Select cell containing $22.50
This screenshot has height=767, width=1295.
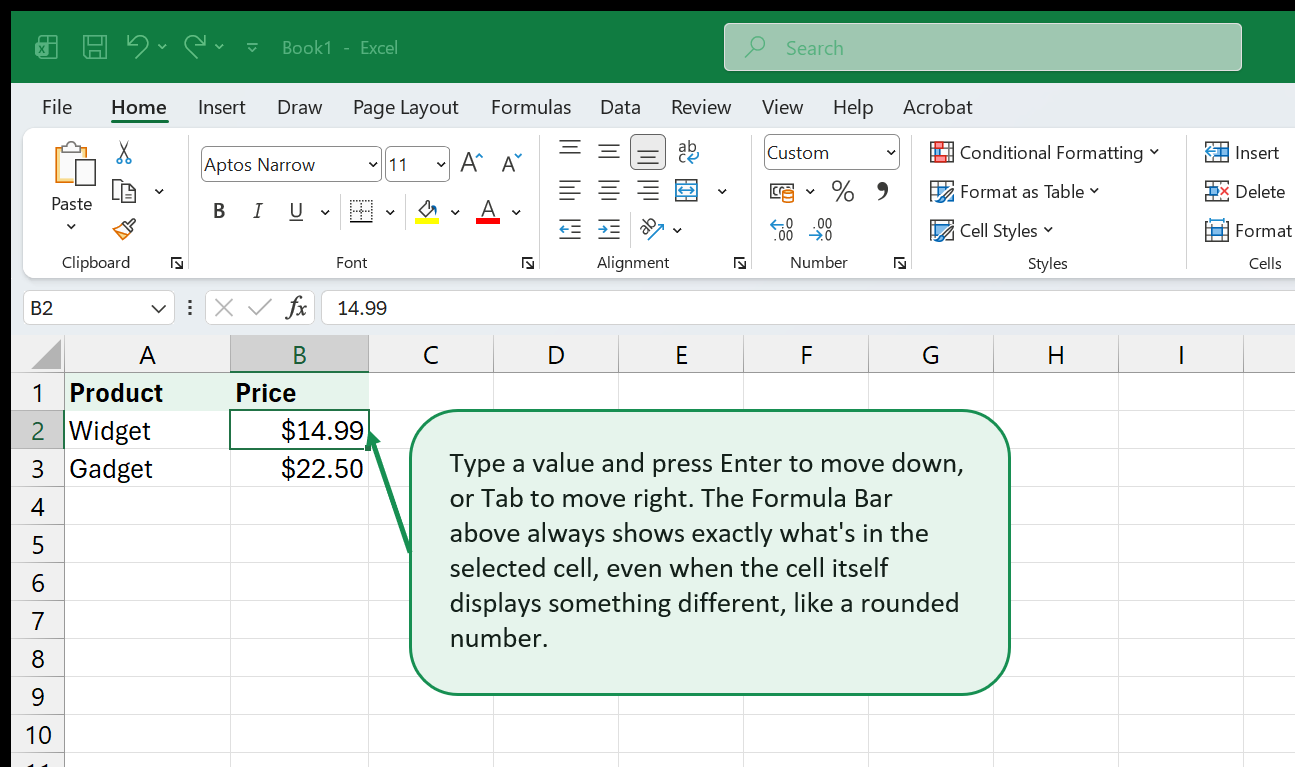point(300,468)
